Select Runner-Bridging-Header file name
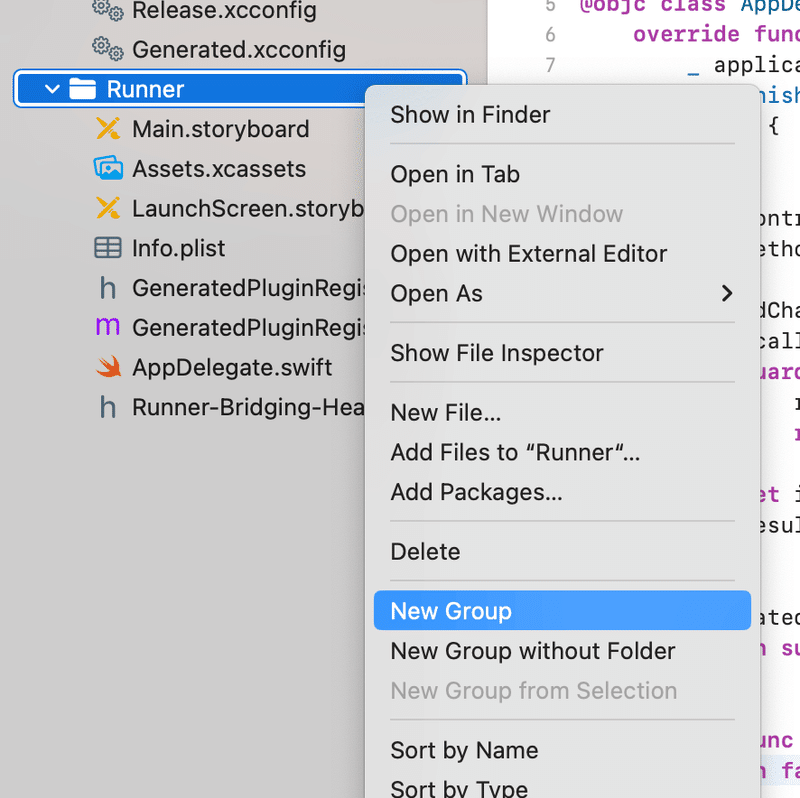The width and height of the screenshot is (800, 798). point(249,408)
